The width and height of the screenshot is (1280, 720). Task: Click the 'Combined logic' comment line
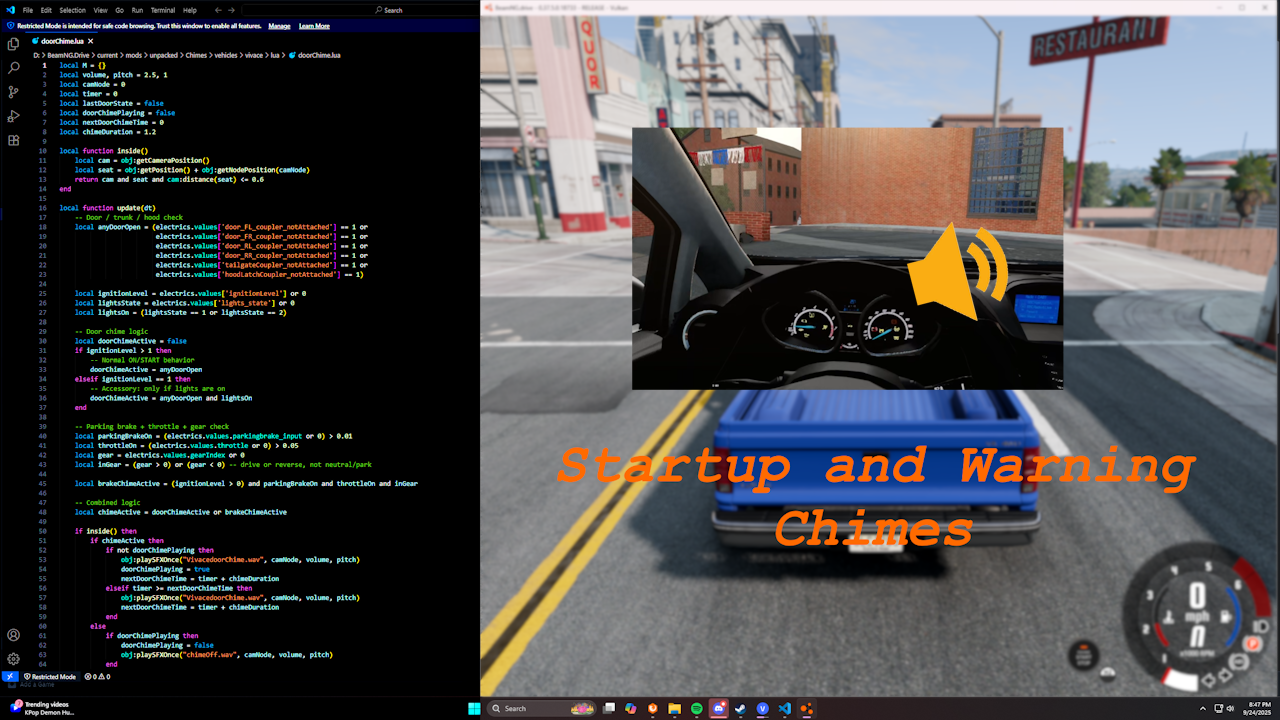(x=107, y=502)
